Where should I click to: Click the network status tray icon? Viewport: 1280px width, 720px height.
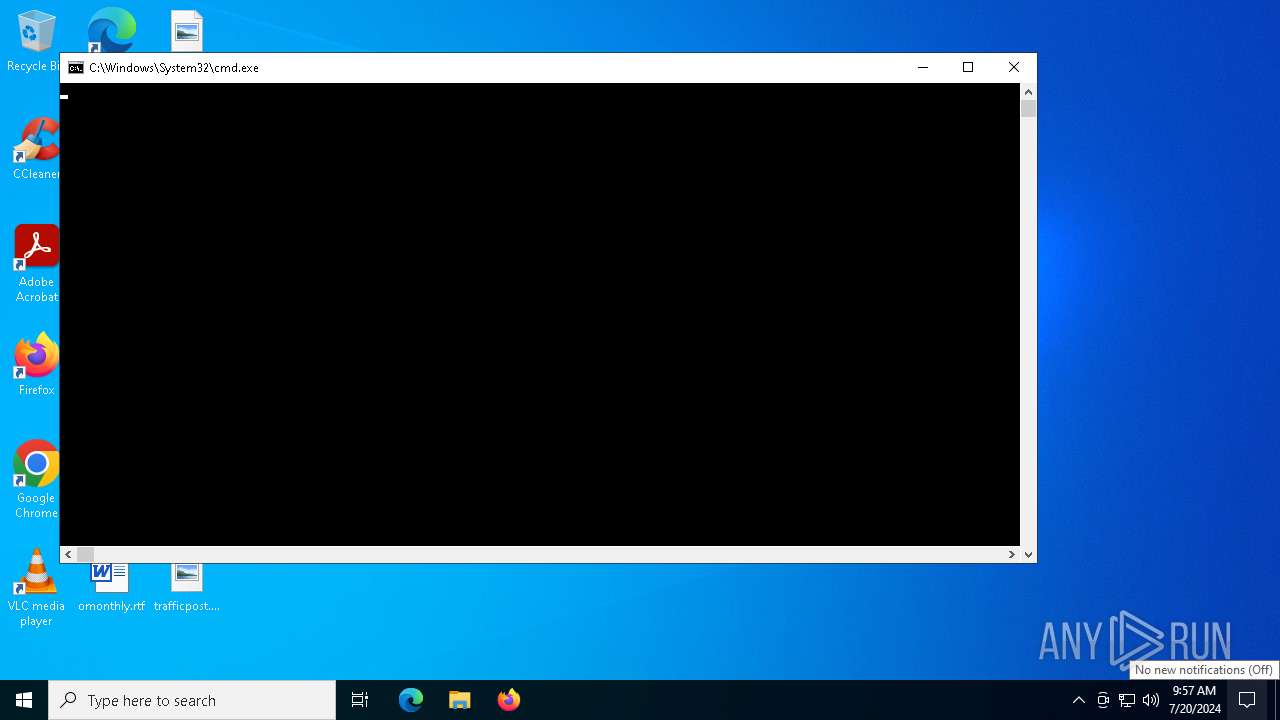pos(1127,700)
